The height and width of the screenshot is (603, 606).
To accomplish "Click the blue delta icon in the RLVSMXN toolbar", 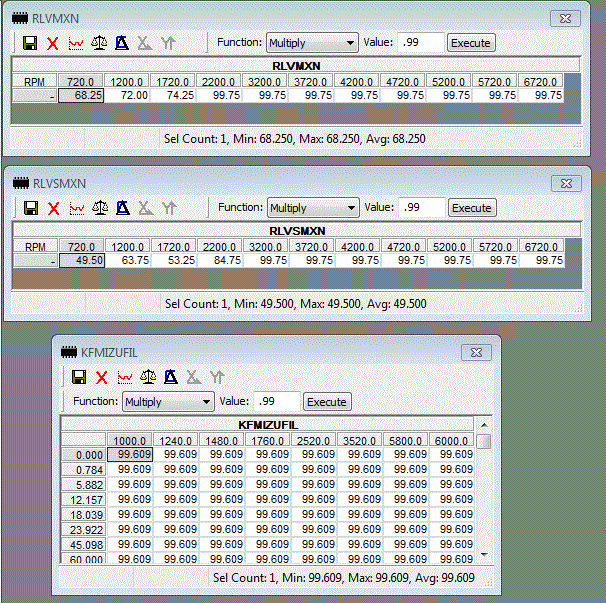I will (x=123, y=208).
